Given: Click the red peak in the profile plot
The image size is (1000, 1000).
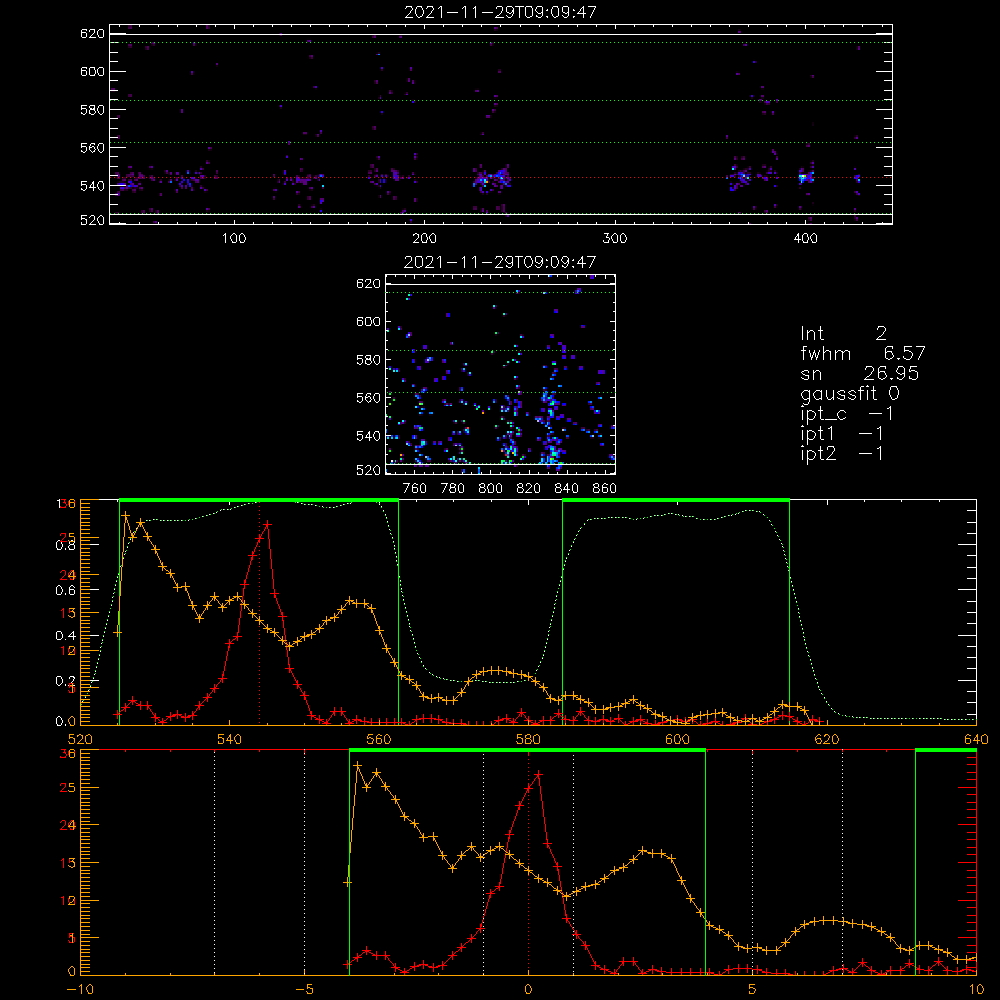Looking at the screenshot, I should (268, 524).
